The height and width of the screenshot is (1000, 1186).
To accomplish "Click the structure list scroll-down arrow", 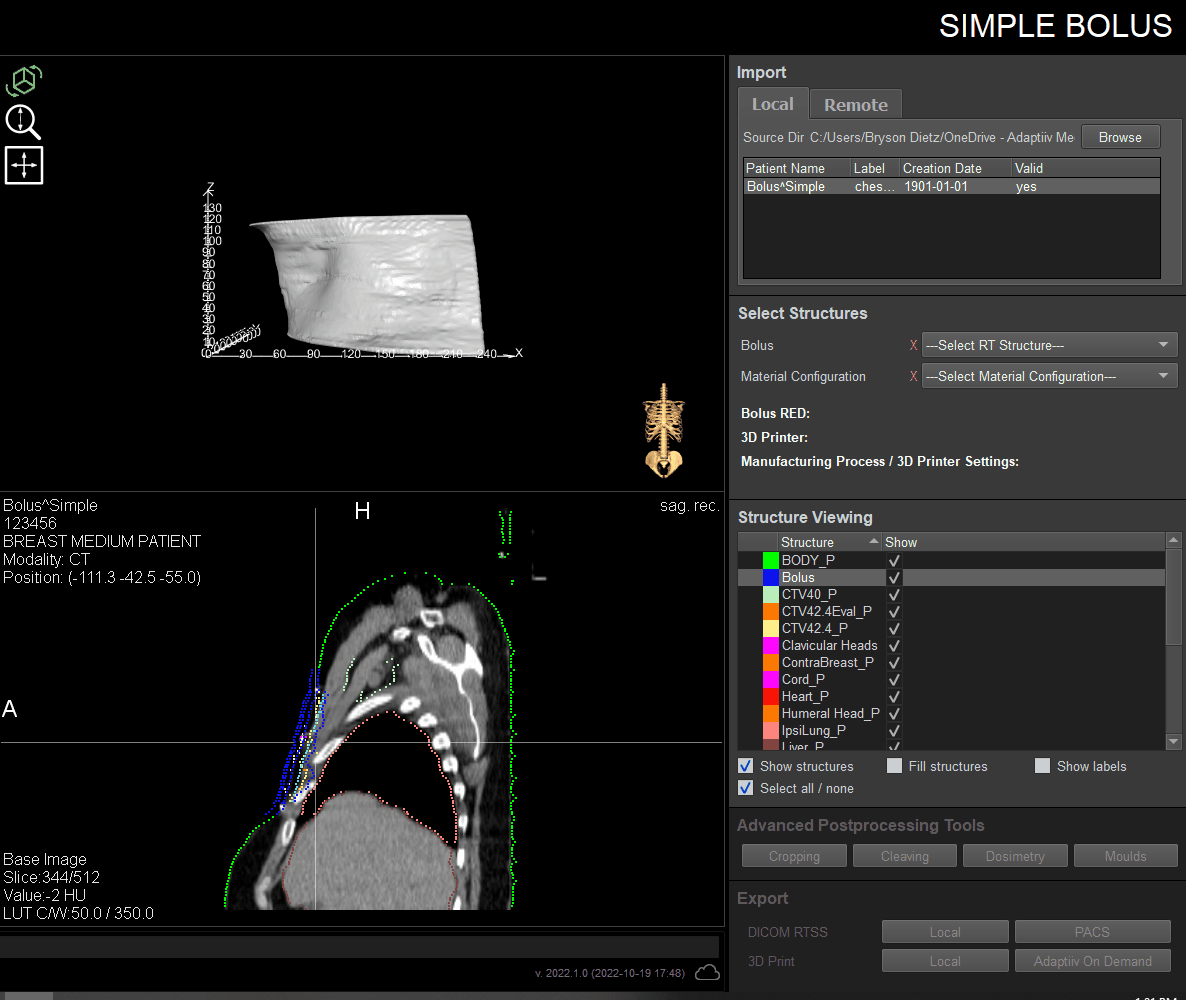I will [1173, 742].
